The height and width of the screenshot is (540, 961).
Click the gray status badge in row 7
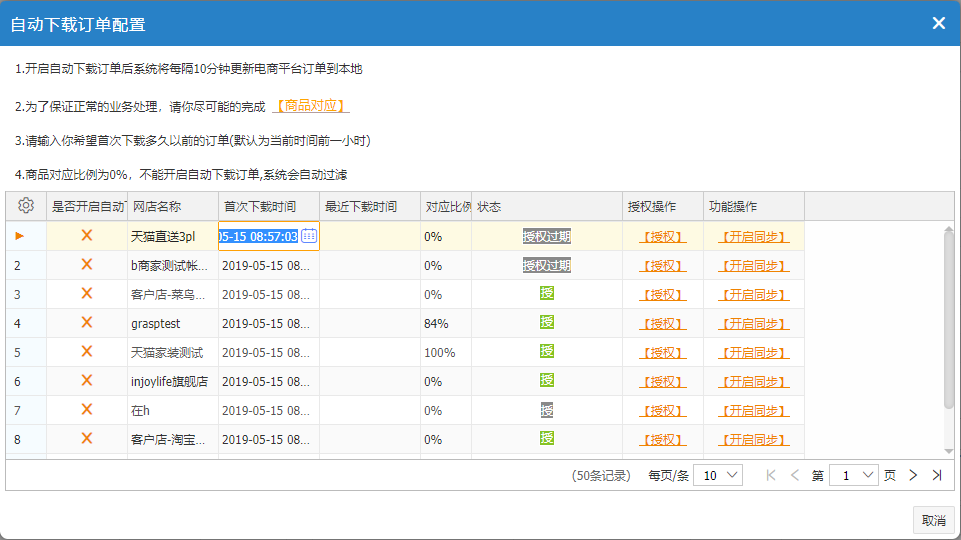tap(546, 410)
